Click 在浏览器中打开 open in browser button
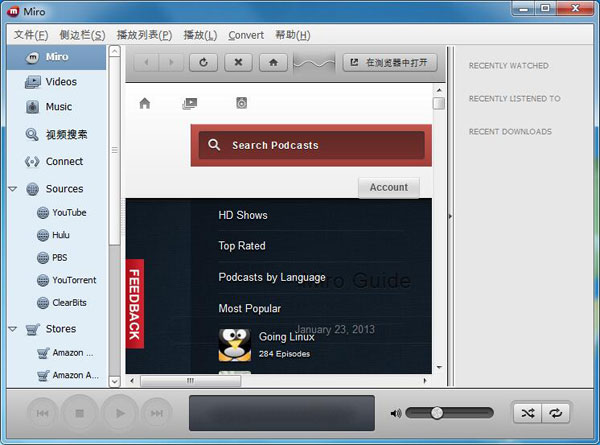The height and width of the screenshot is (445, 600). 390,62
